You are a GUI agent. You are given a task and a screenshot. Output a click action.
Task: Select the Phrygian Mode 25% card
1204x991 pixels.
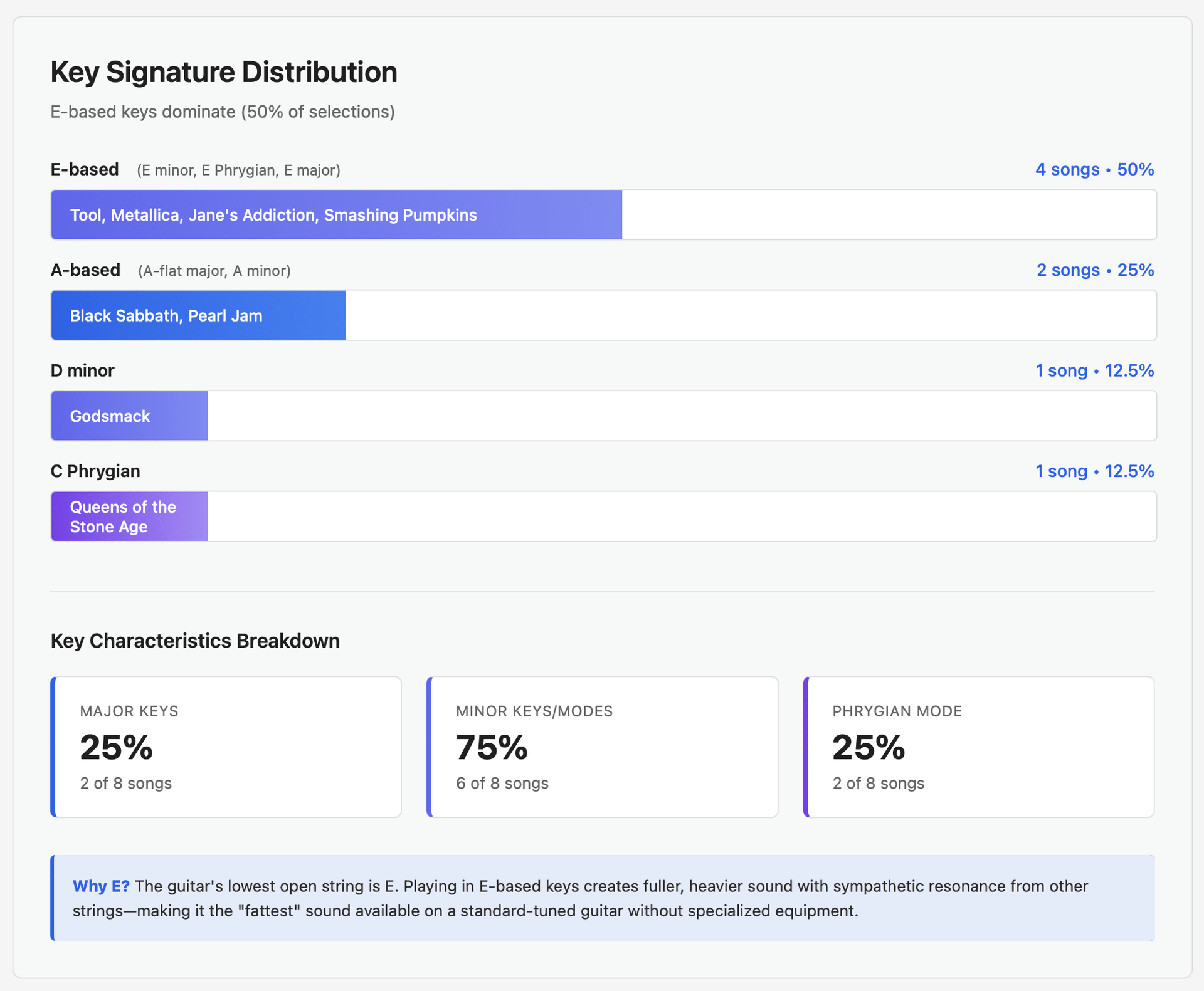pyautogui.click(x=978, y=747)
